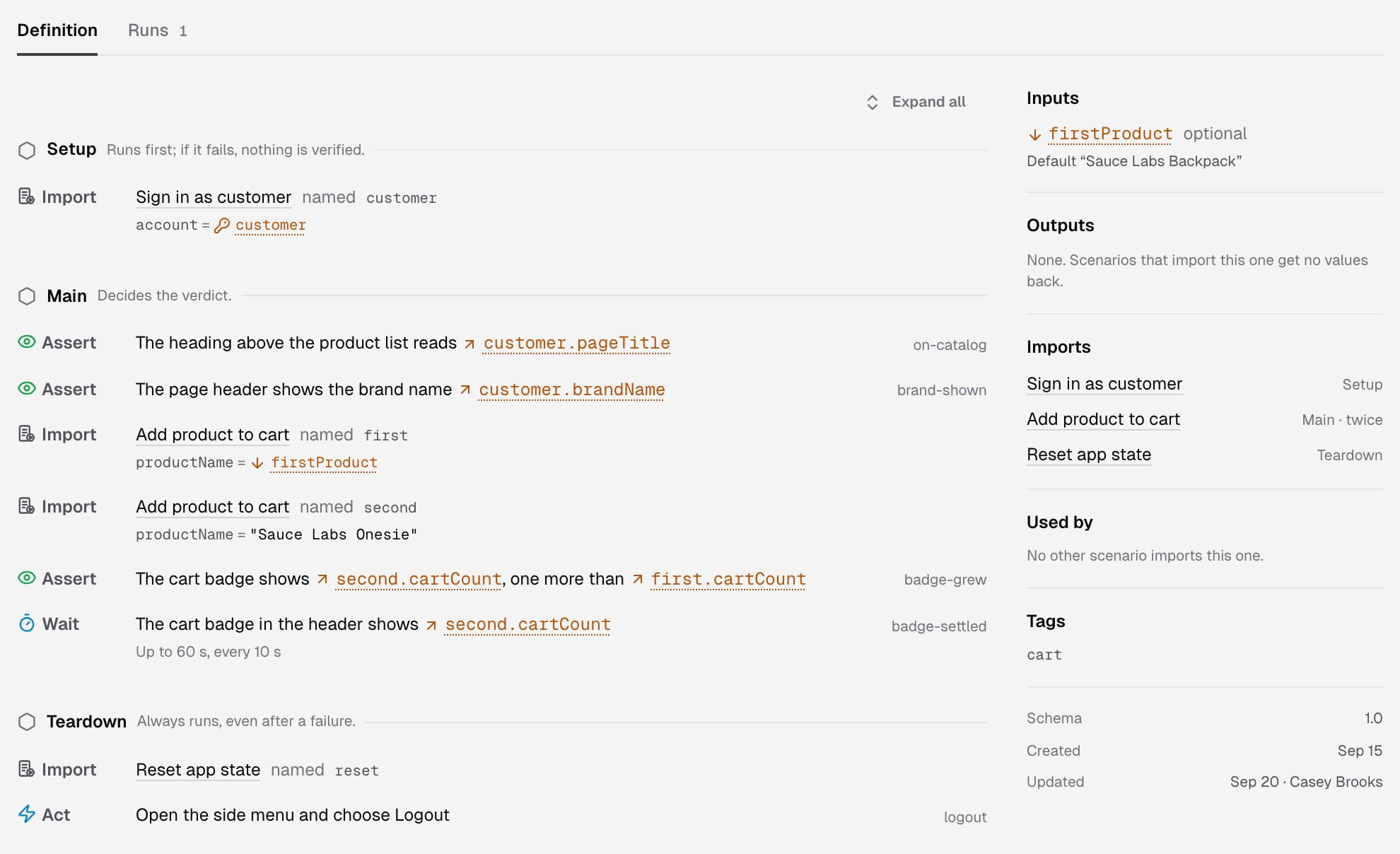The image size is (1400, 854).
Task: Select the logout step label
Action: 965,817
